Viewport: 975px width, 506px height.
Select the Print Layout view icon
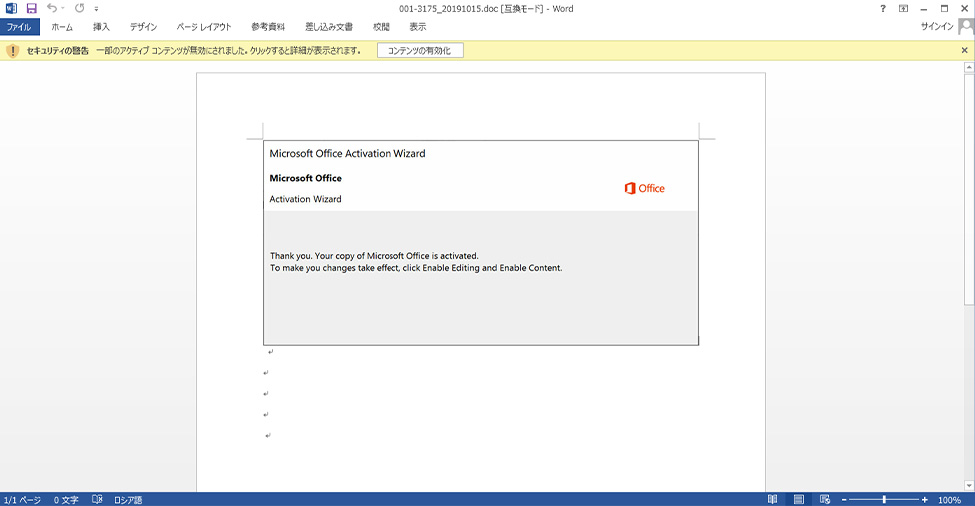(x=798, y=499)
